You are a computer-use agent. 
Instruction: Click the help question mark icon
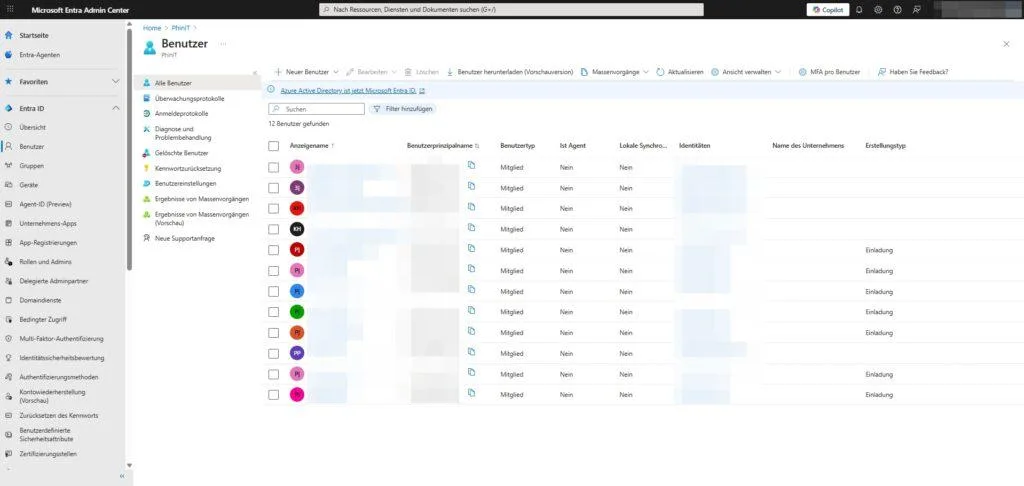point(897,9)
